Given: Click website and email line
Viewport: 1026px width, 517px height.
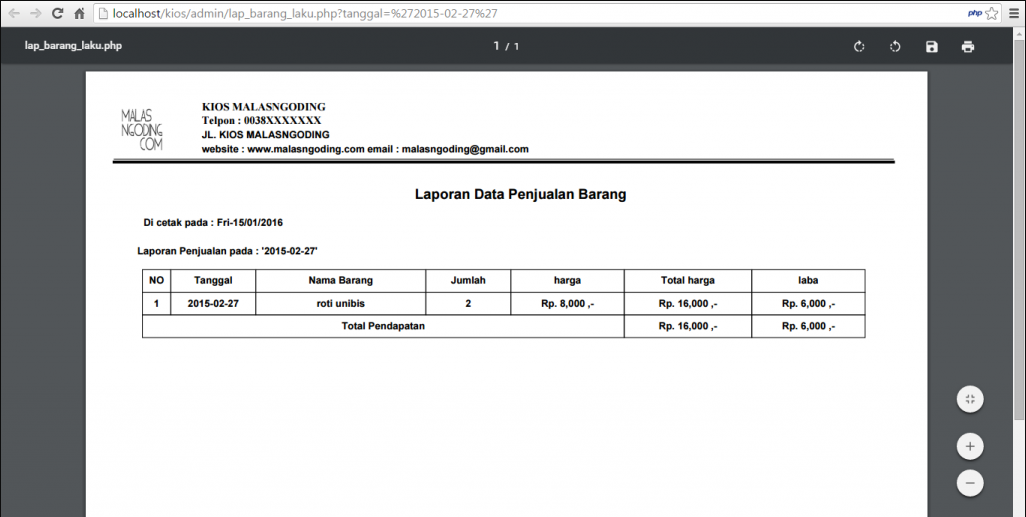Looking at the screenshot, I should pos(365,149).
